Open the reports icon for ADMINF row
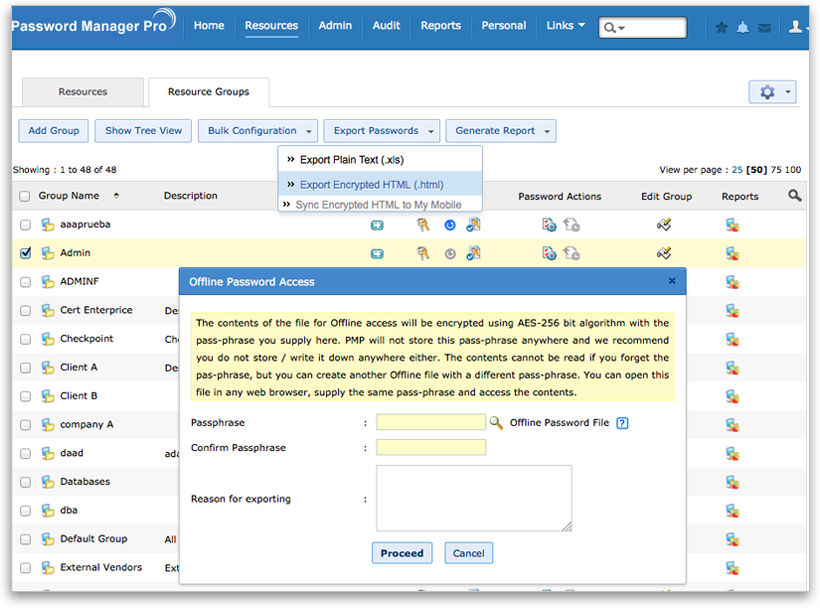The image size is (820, 612). coord(732,282)
